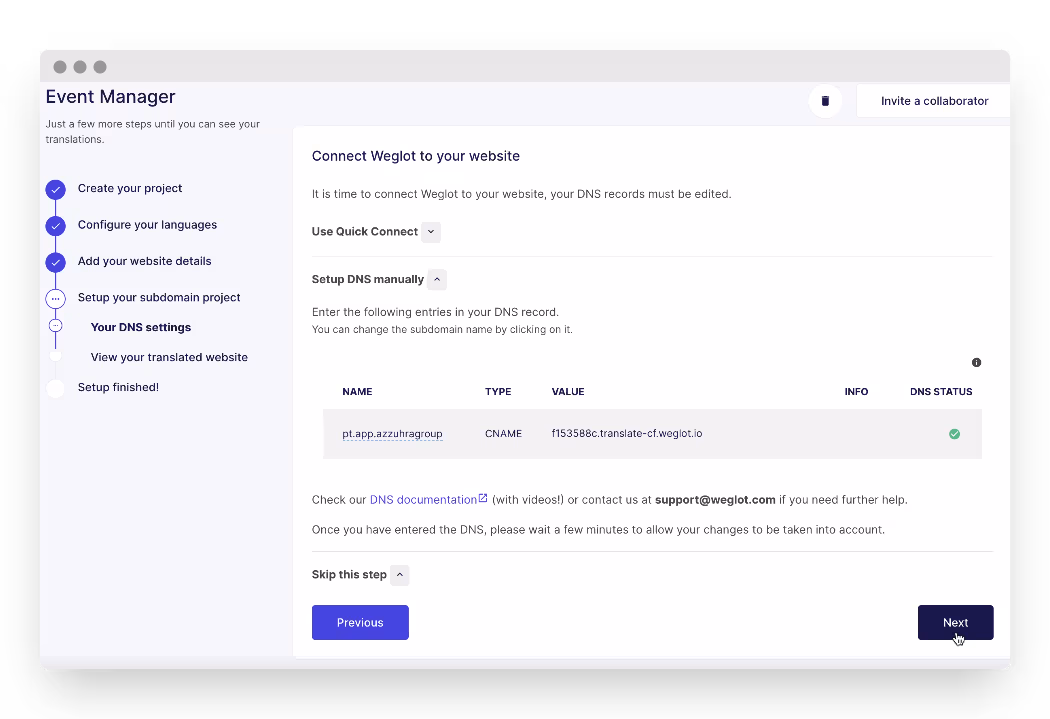
Task: Click Connect Weglot to your website heading
Action: pos(416,156)
